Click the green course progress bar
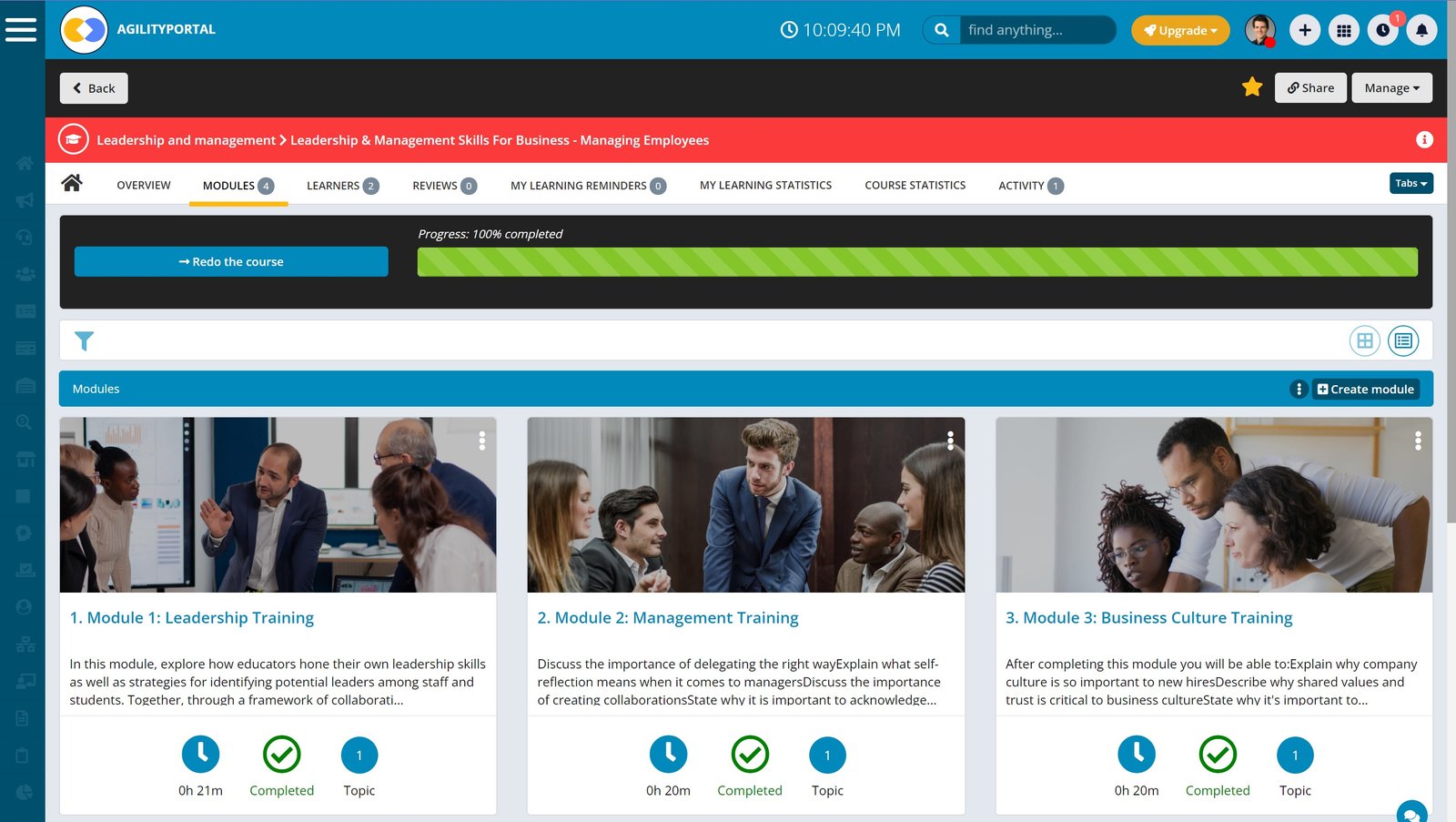The image size is (1456, 822). click(916, 262)
